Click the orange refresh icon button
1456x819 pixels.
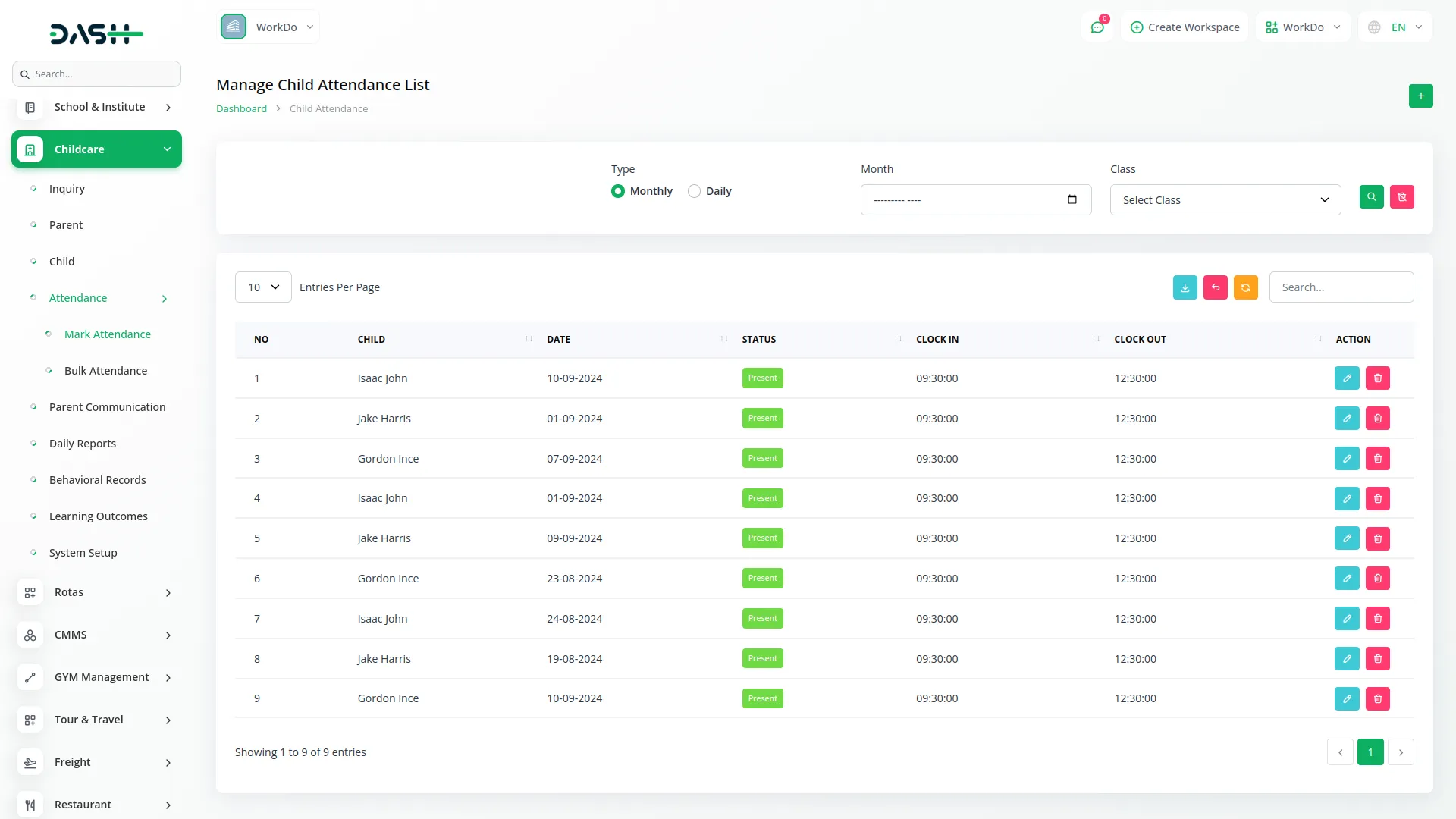coord(1245,287)
